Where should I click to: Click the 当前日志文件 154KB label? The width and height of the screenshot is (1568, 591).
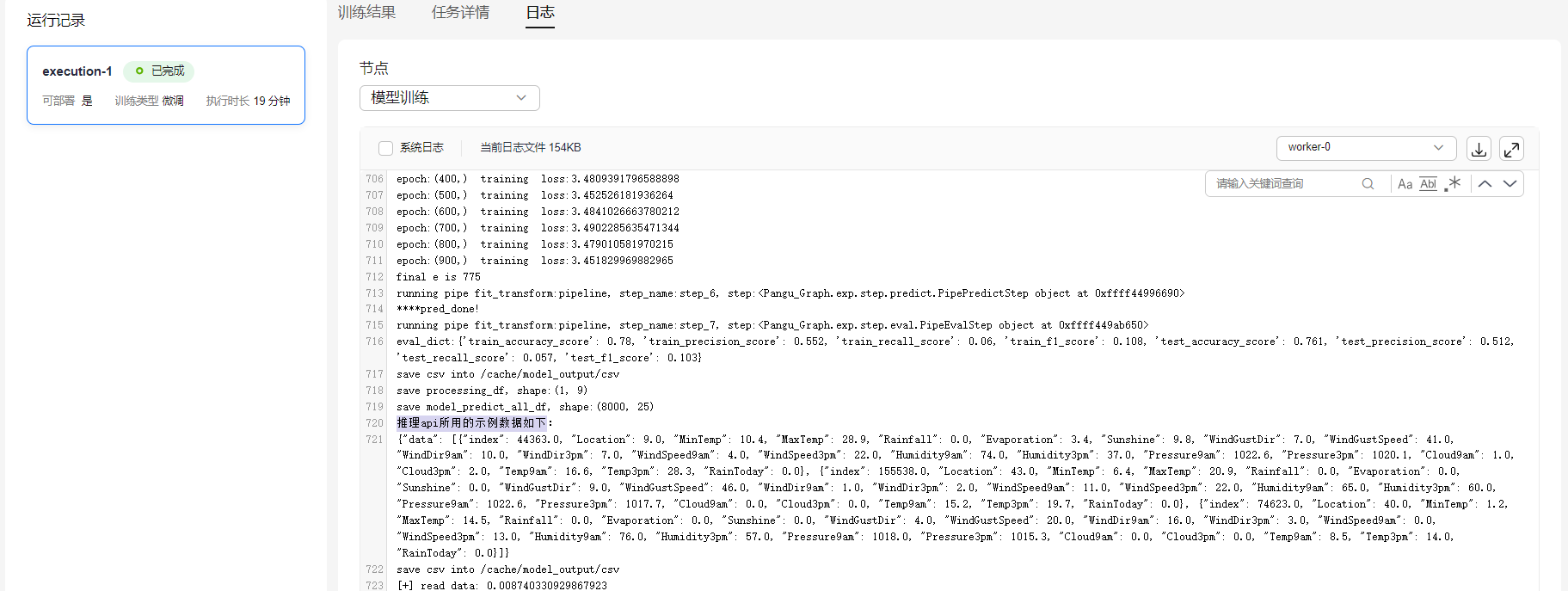[x=530, y=148]
